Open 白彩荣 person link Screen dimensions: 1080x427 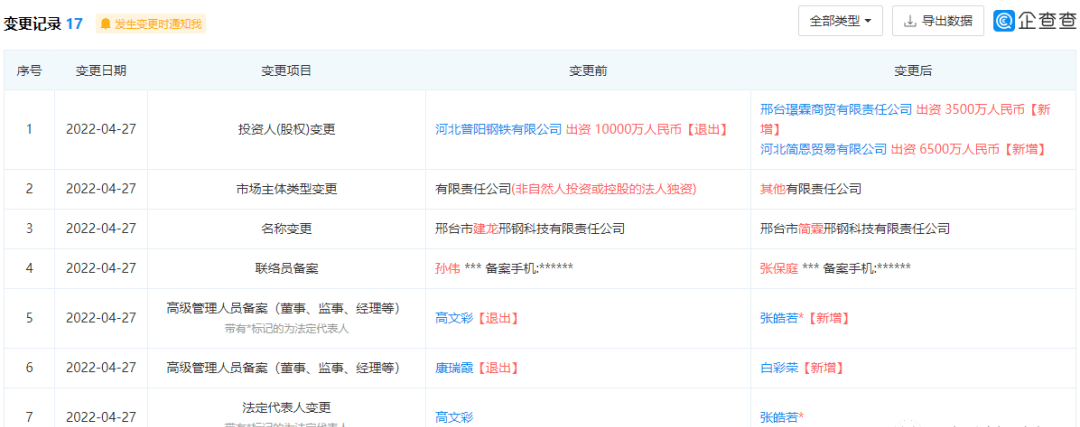[779, 367]
